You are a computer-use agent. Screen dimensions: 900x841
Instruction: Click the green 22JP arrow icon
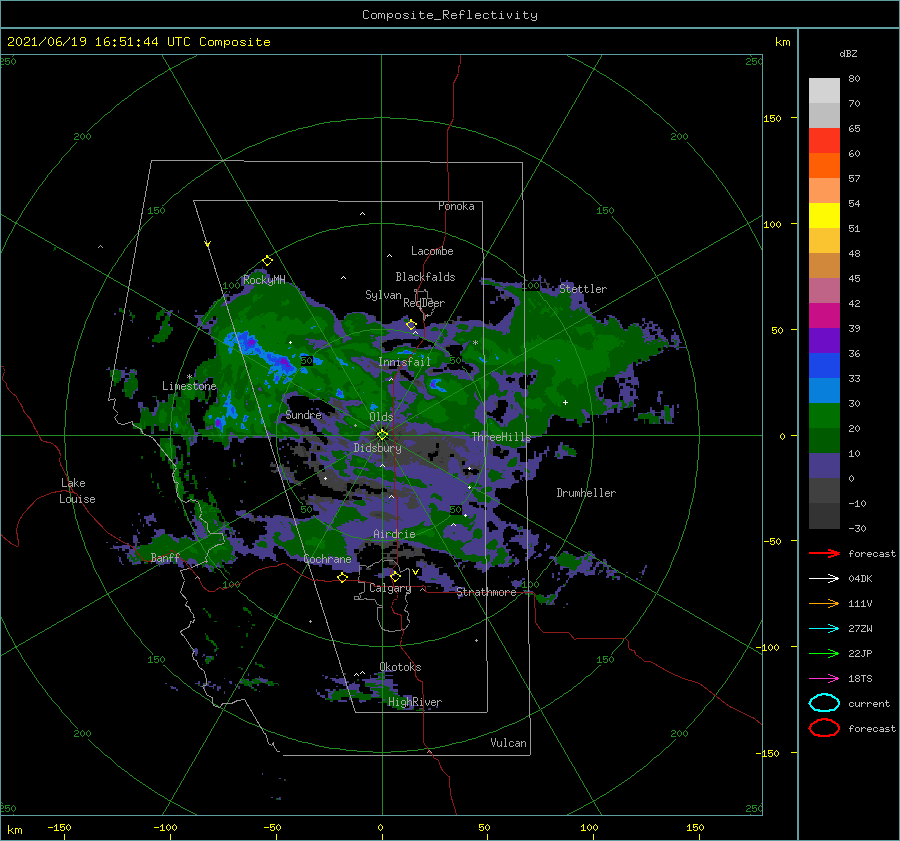point(824,653)
